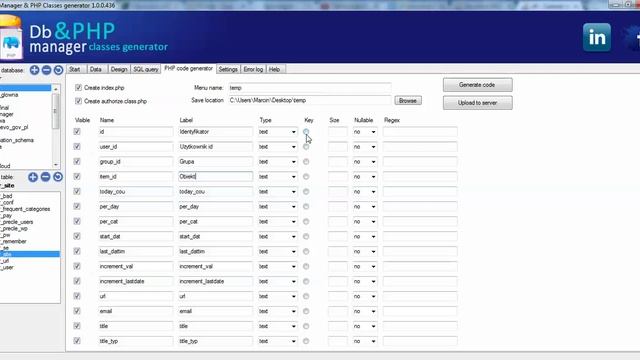
Task: Open the LinkedIn icon in header
Action: pyautogui.click(x=597, y=38)
